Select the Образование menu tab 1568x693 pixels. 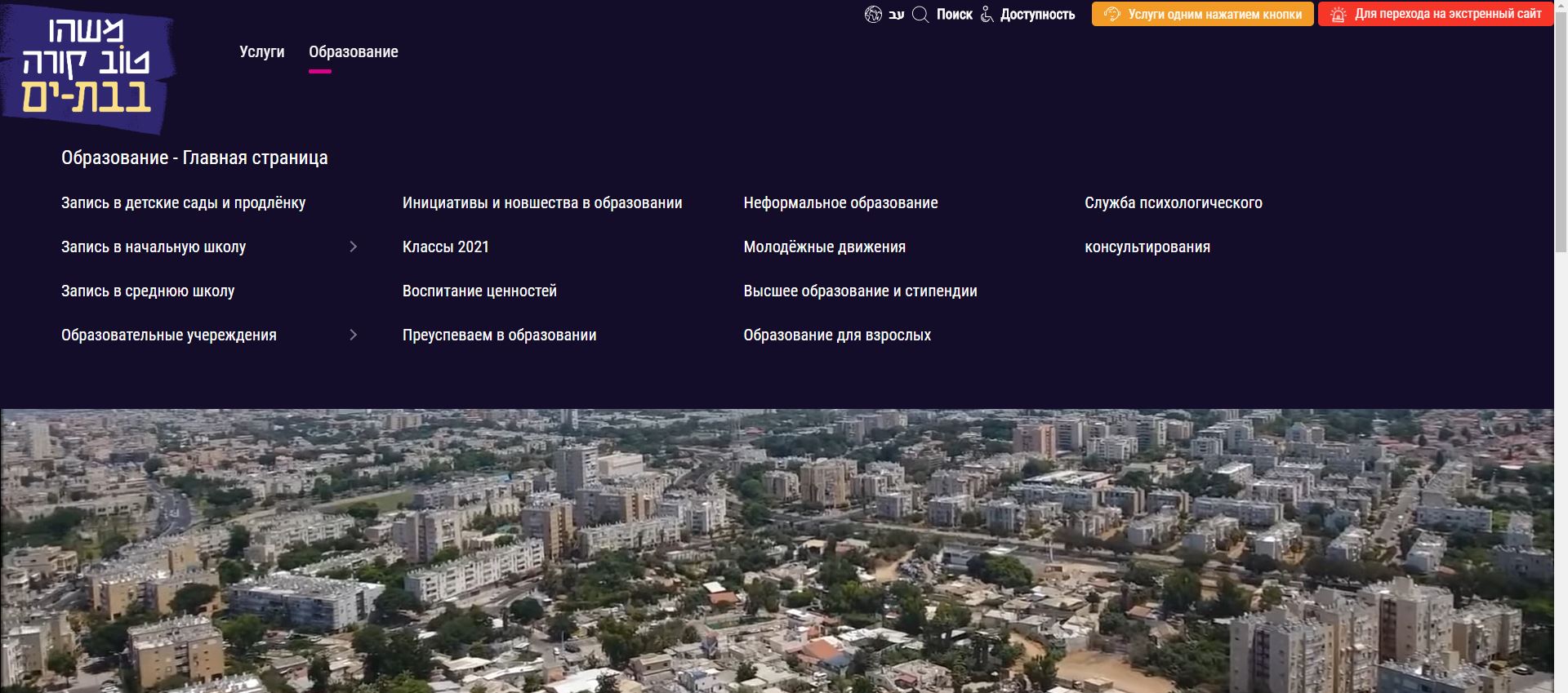point(353,52)
